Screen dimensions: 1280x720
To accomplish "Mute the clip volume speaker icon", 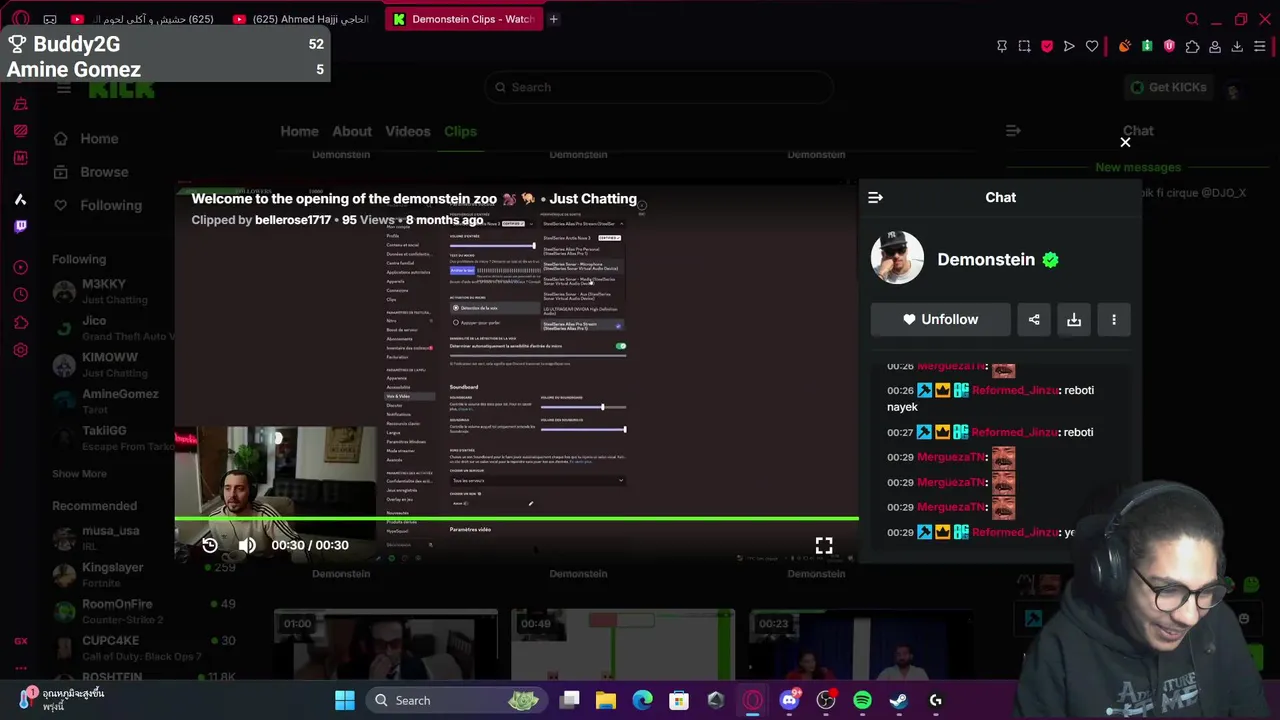I will (x=247, y=545).
